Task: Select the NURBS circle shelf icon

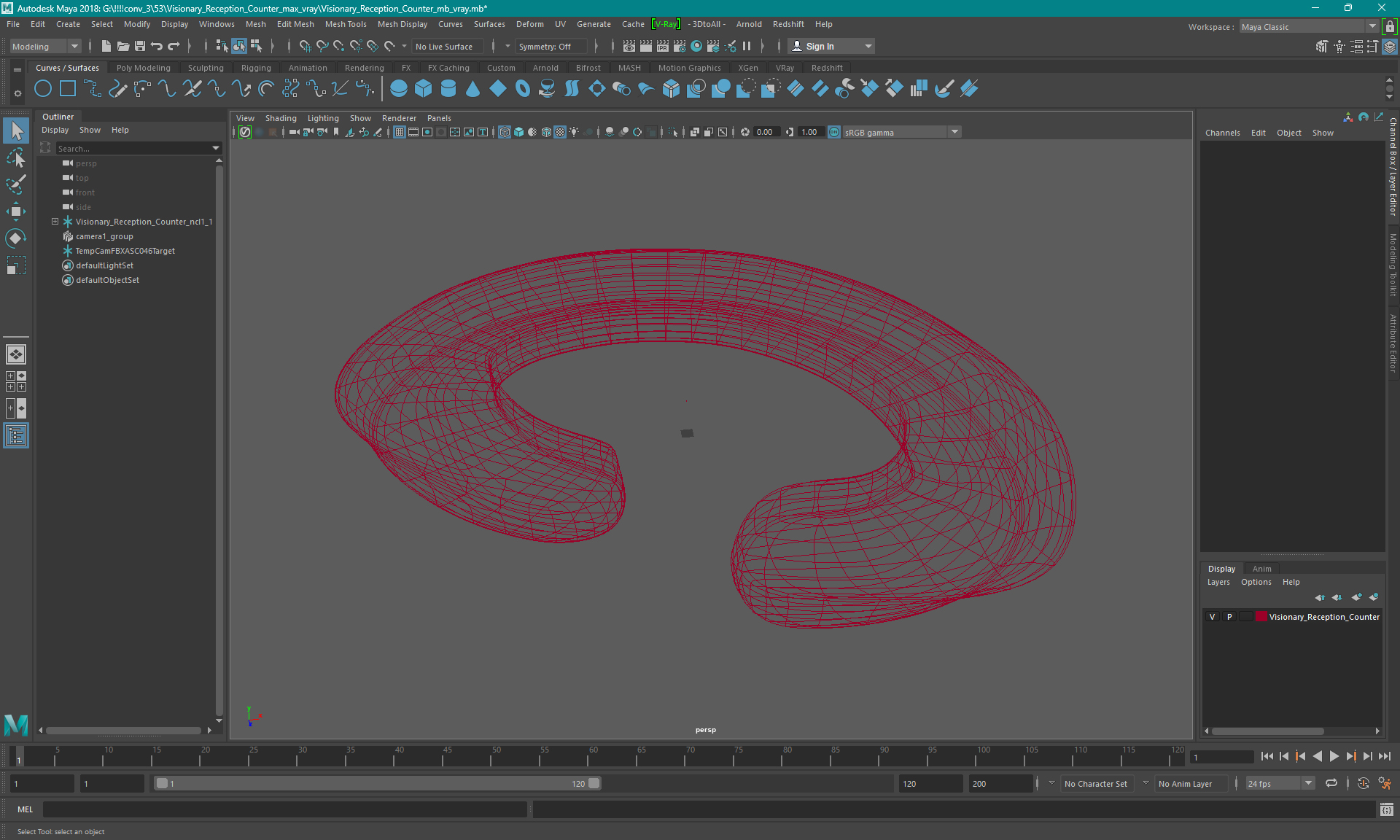Action: coord(43,89)
